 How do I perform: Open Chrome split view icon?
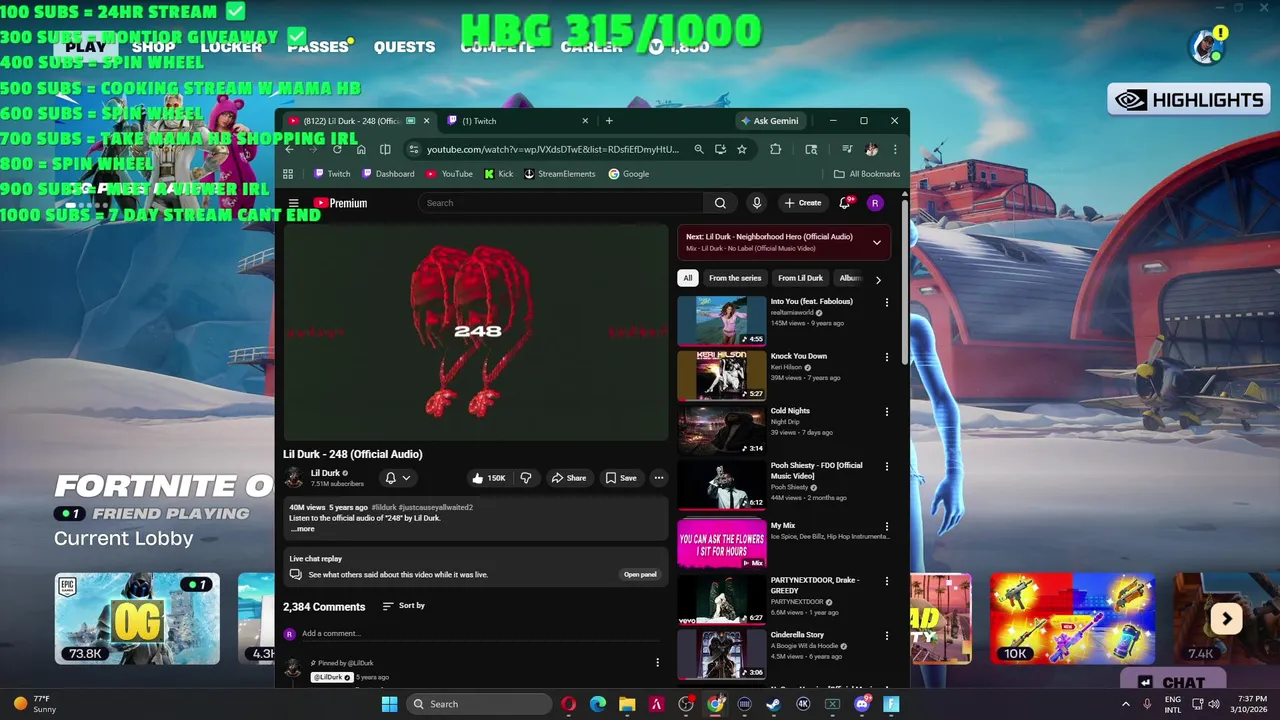[385, 149]
